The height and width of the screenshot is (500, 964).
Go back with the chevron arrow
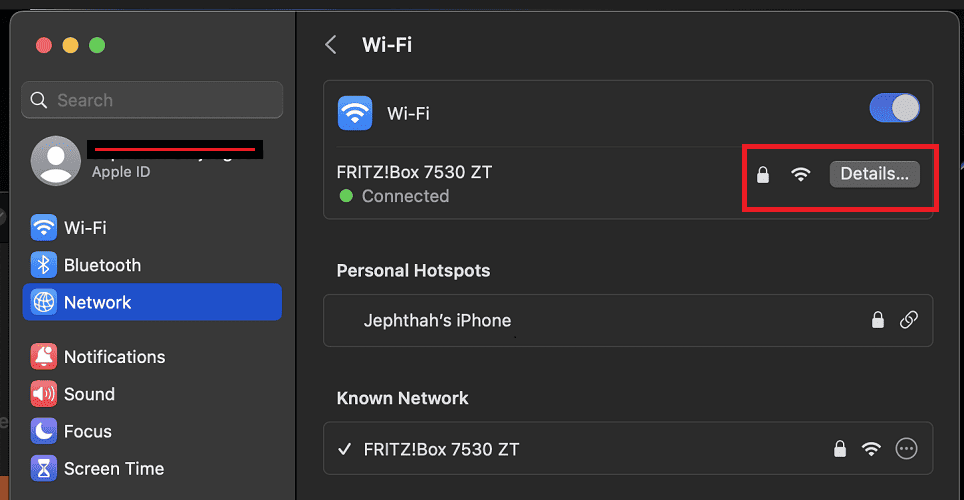(x=331, y=45)
